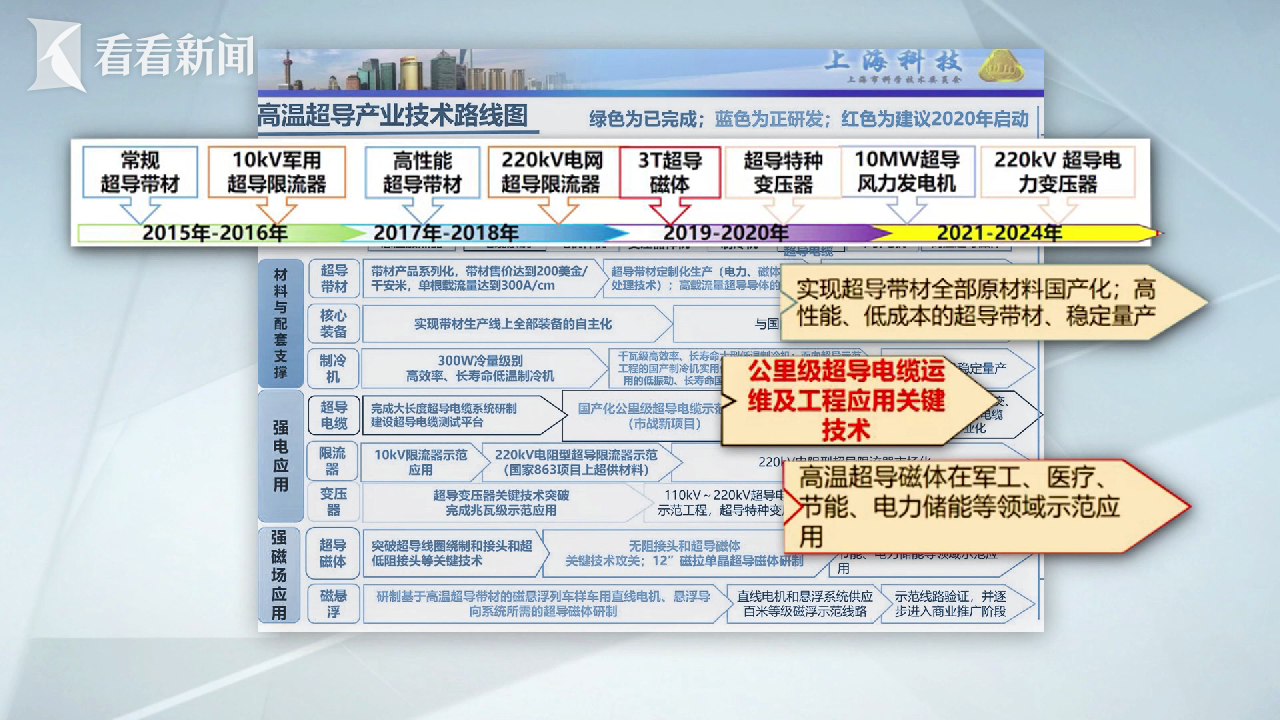Select the 常规超导带材 milestone box
Screen dimensions: 1280x720
click(x=141, y=172)
